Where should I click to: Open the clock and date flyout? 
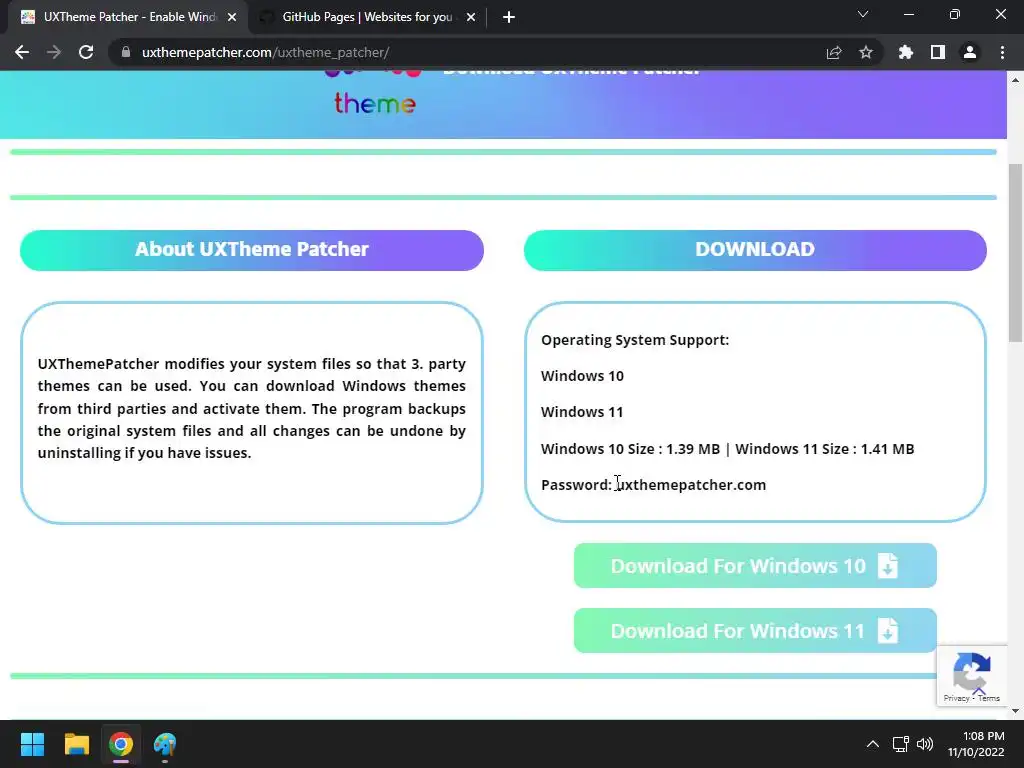[976, 744]
